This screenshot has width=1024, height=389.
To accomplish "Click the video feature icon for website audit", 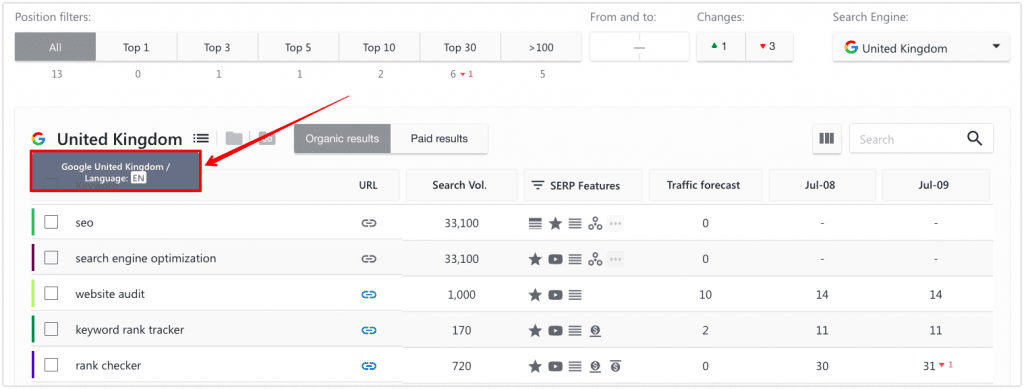I will click(x=555, y=295).
